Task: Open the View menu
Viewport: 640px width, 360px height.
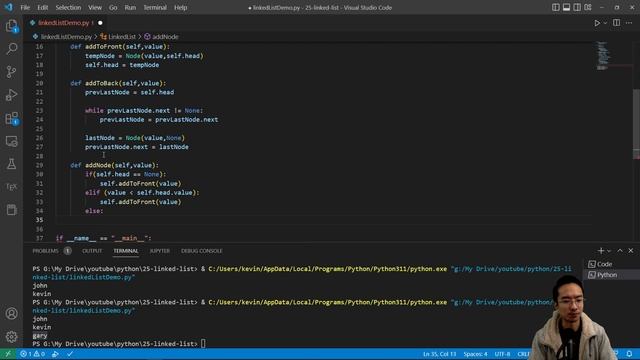Action: [x=95, y=7]
